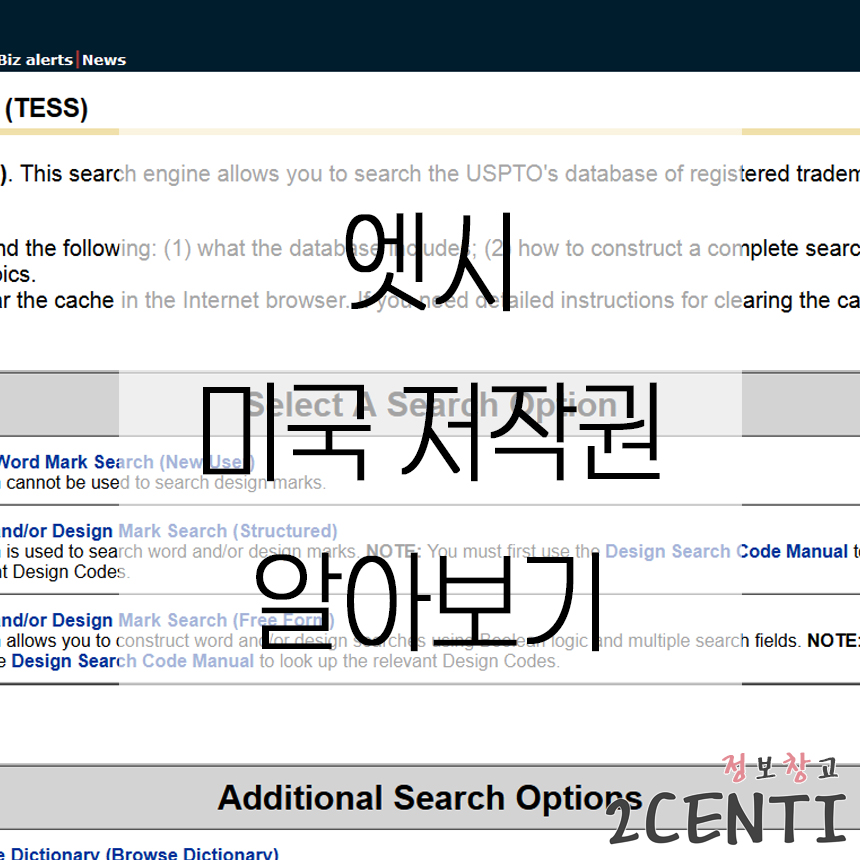The image size is (860, 860).
Task: Open Design Mark Search (Structured) link
Action: pos(168,531)
